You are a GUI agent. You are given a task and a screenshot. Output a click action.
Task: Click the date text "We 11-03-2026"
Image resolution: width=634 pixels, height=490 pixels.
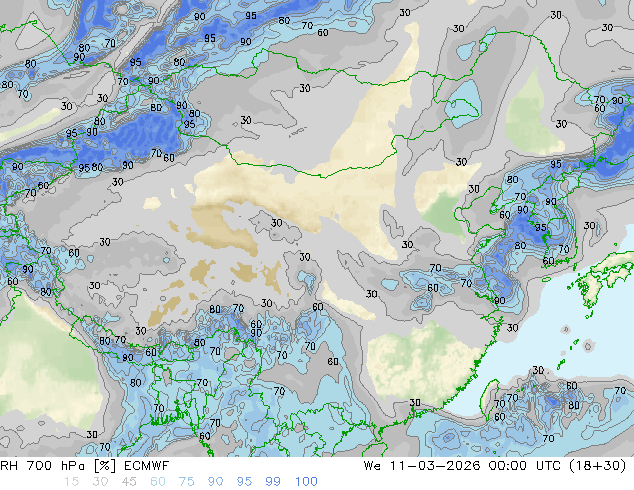pyautogui.click(x=422, y=466)
